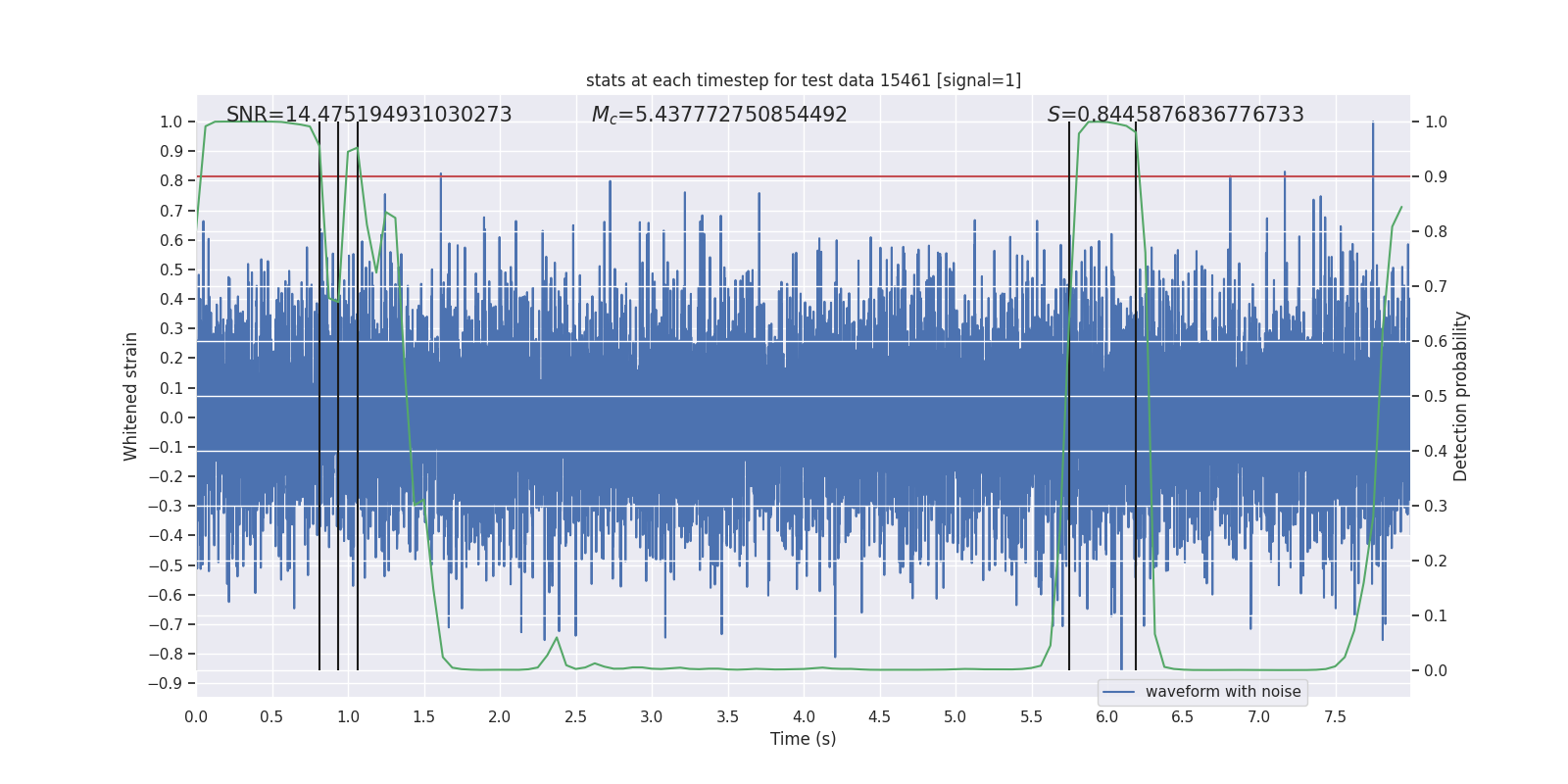Click the 'waveform with noise' legend label

(1222, 692)
